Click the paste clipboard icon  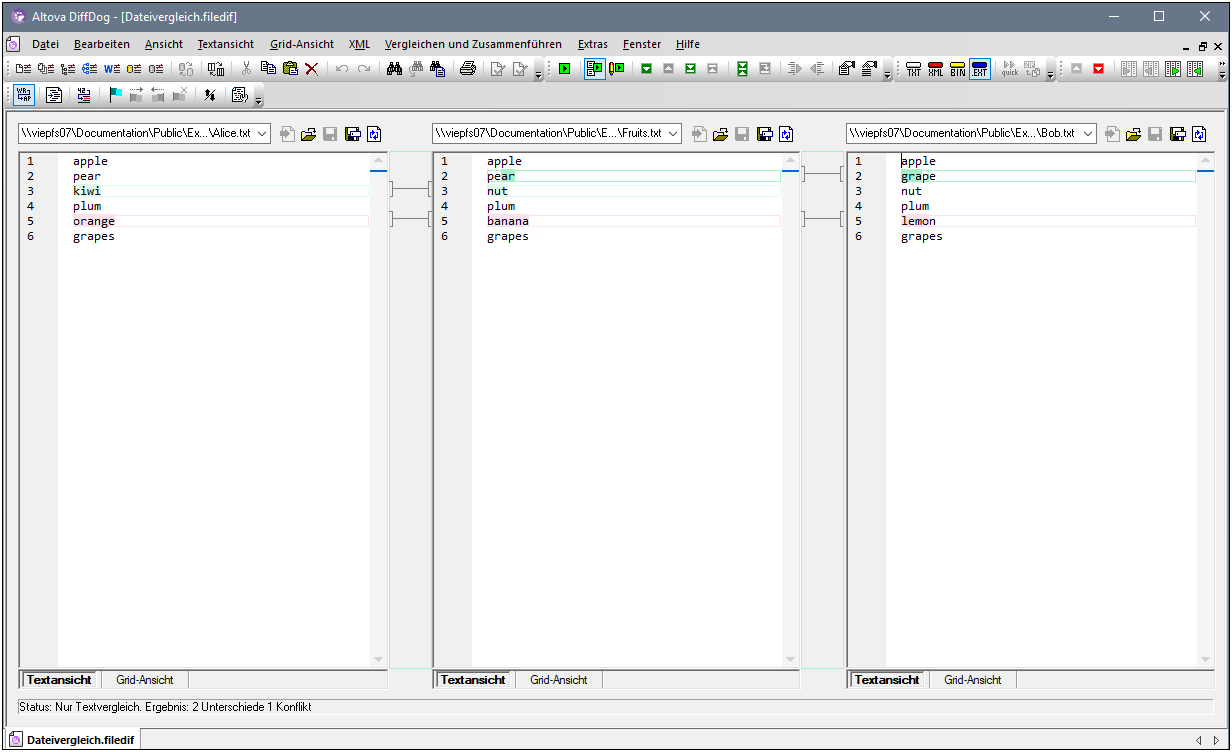point(290,69)
